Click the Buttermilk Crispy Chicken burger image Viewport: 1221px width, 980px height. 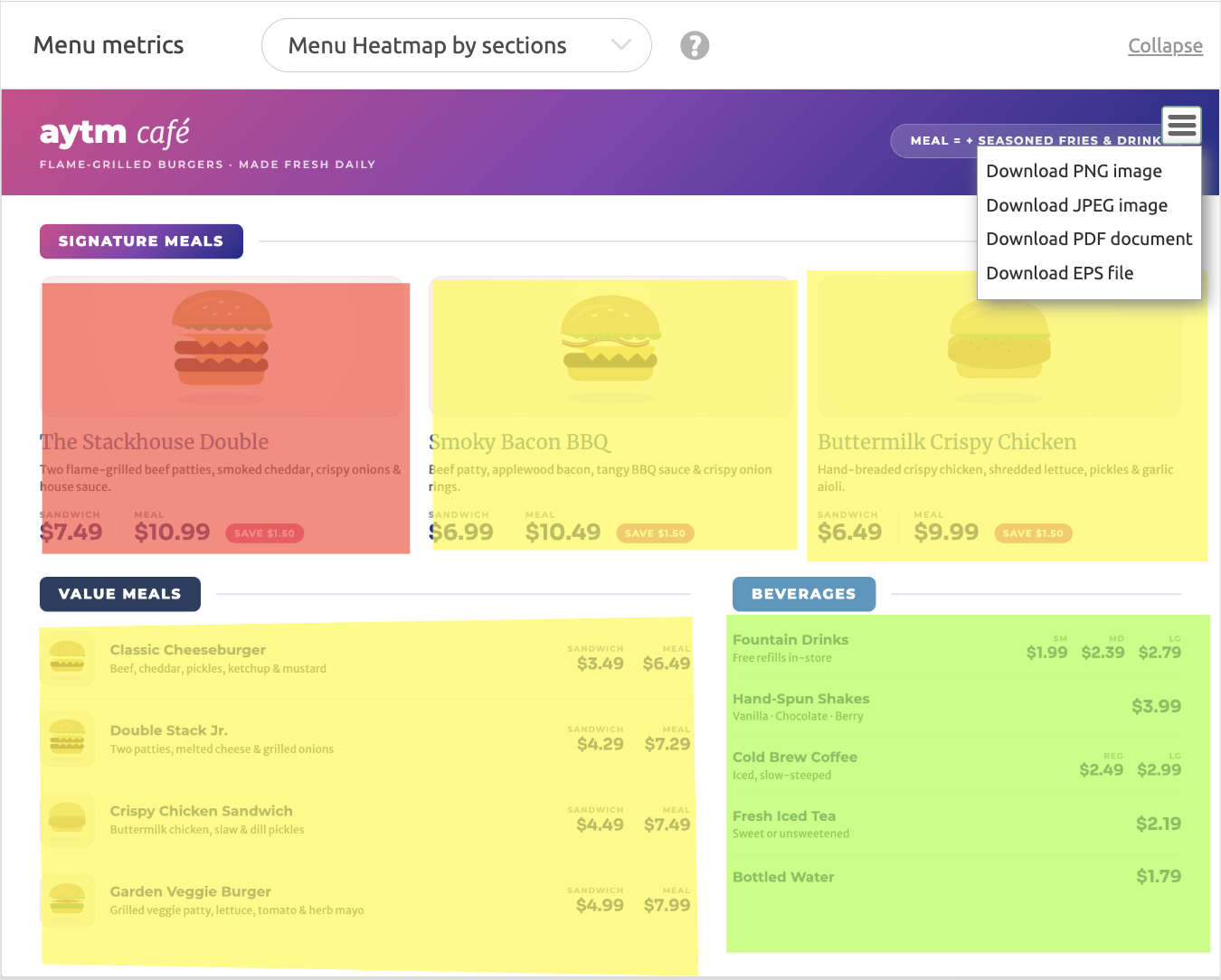[999, 351]
